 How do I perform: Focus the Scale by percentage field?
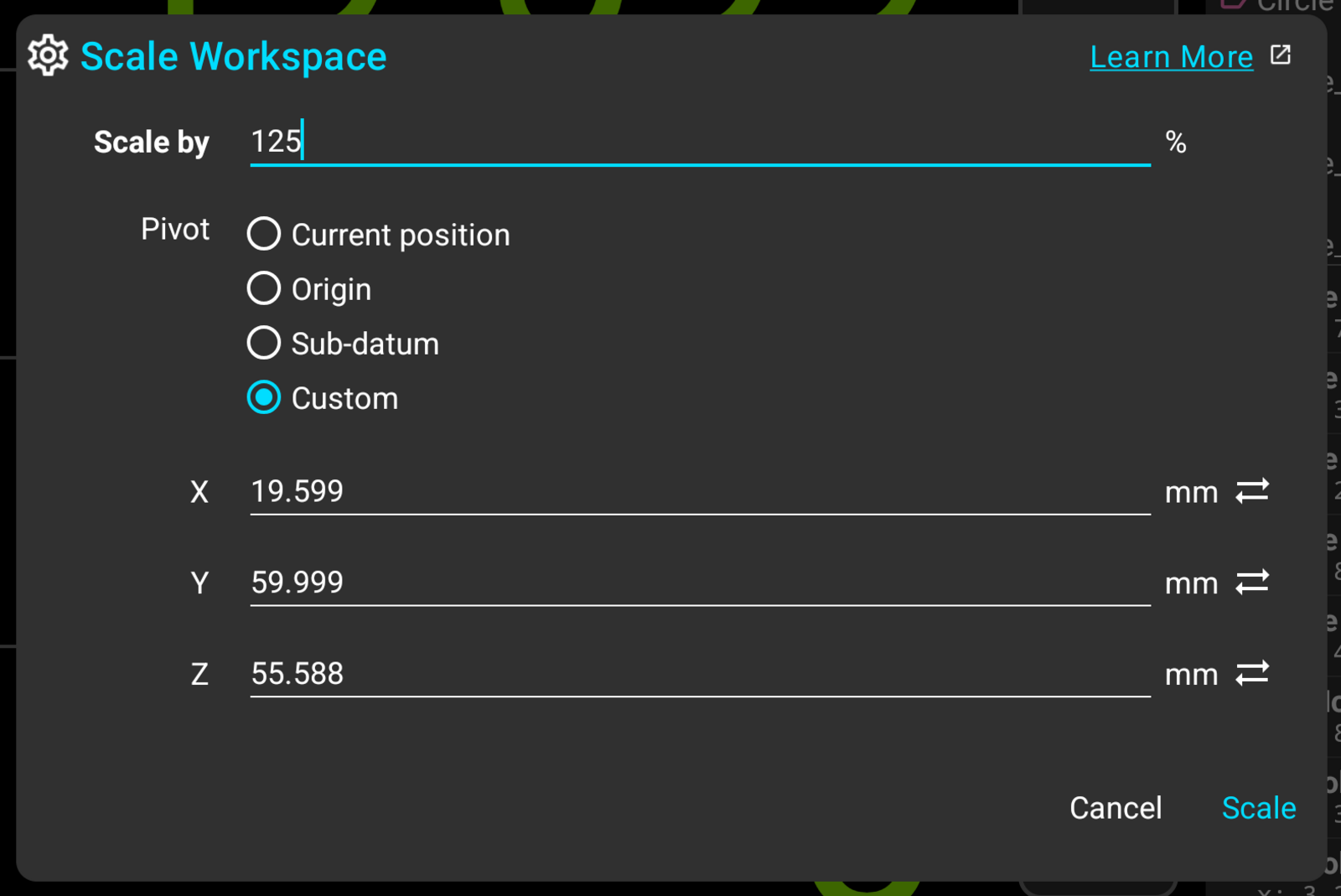[x=700, y=142]
